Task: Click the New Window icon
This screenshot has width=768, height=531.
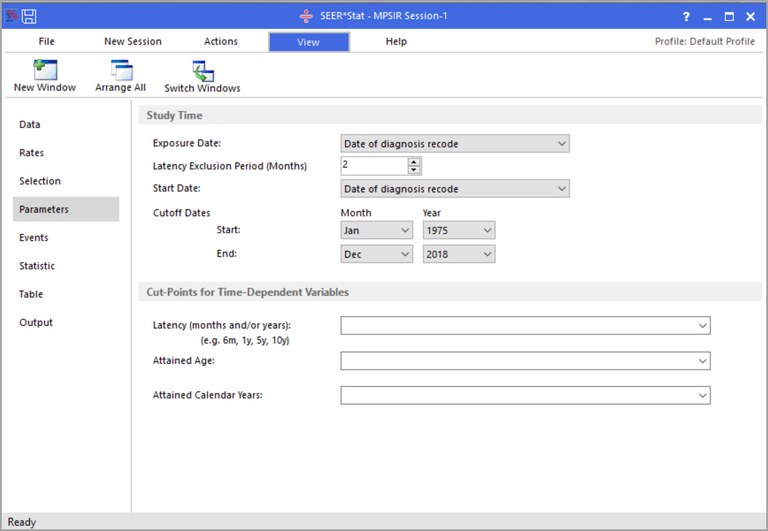Action: tap(45, 71)
